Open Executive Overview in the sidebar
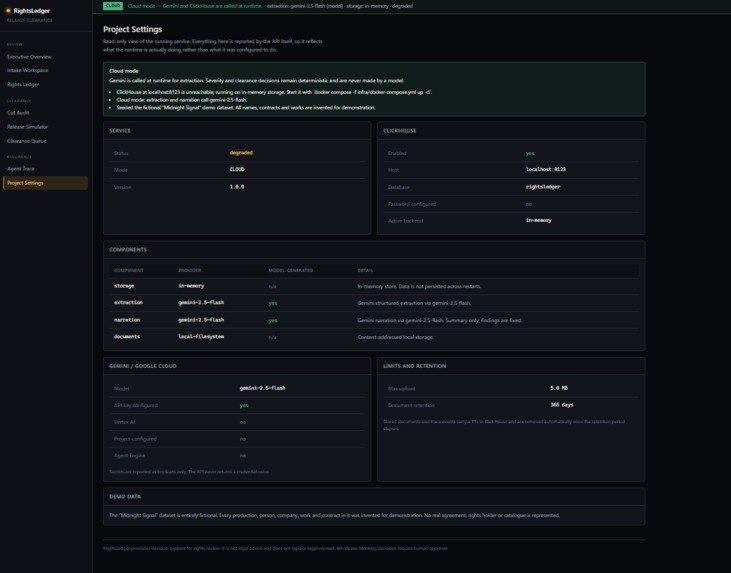This screenshot has height=573, width=731. tap(29, 57)
